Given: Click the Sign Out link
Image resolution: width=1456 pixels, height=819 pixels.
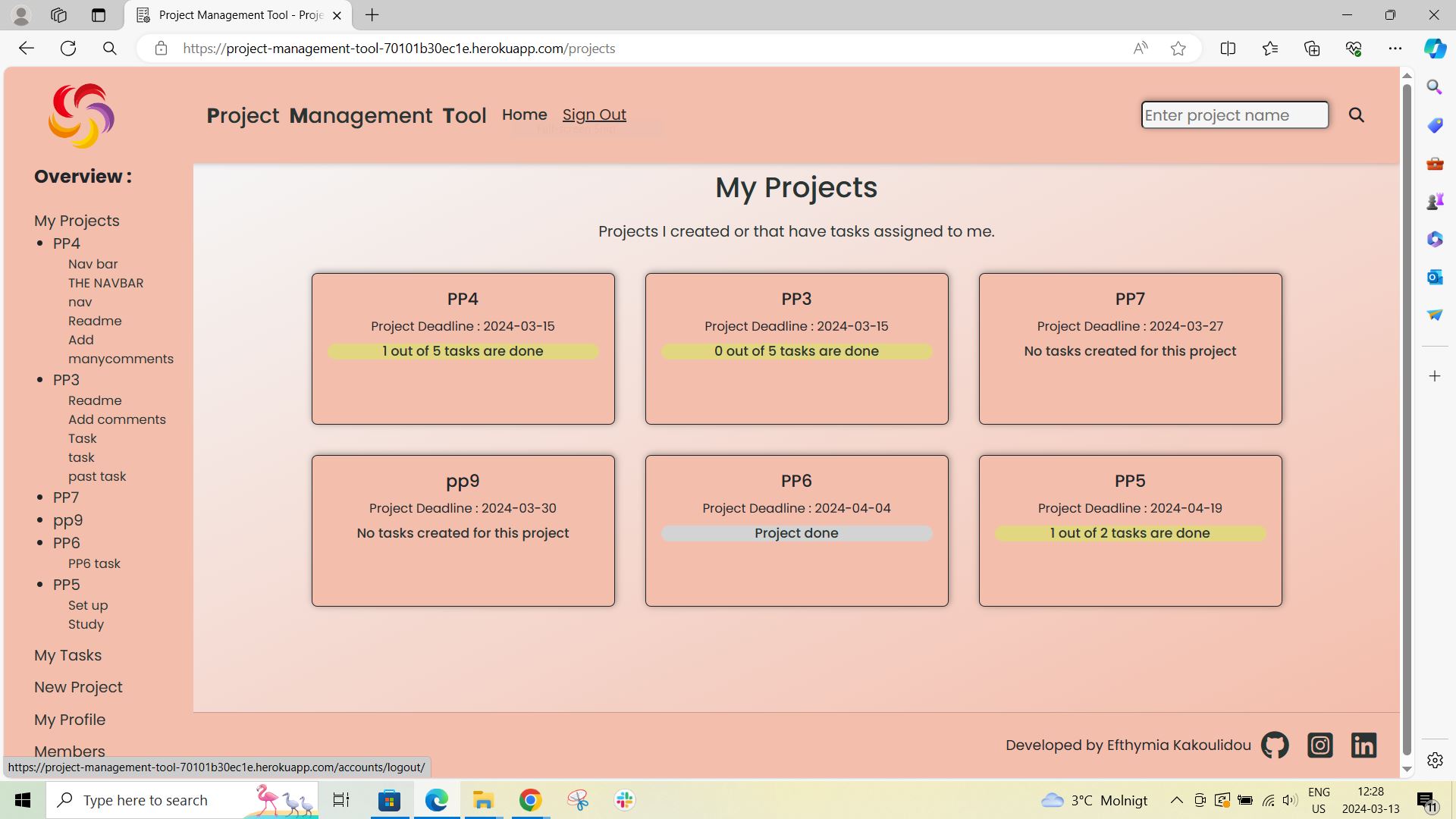Looking at the screenshot, I should (594, 115).
